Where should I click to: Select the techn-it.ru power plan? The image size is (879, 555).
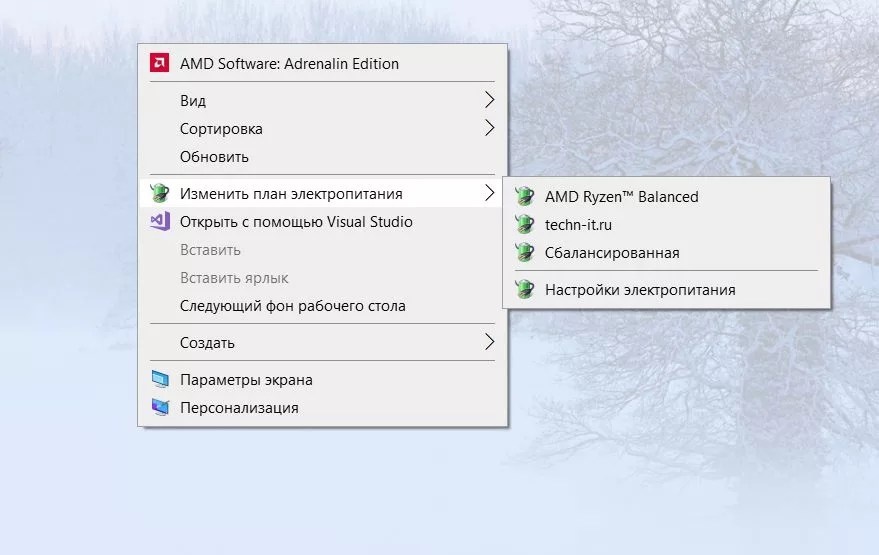click(x=666, y=225)
